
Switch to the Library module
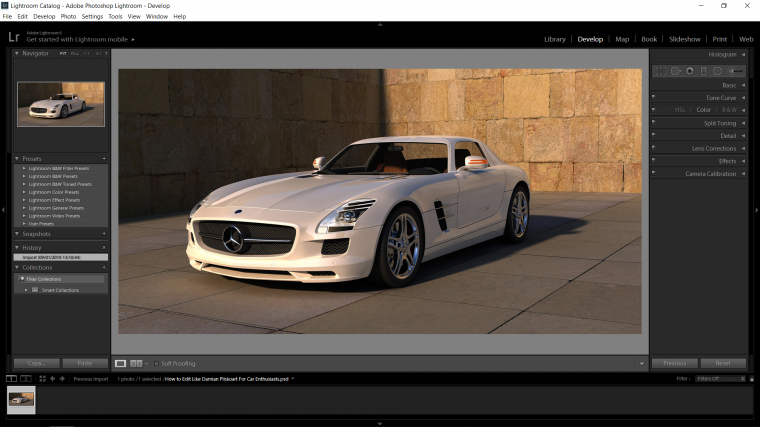[554, 39]
